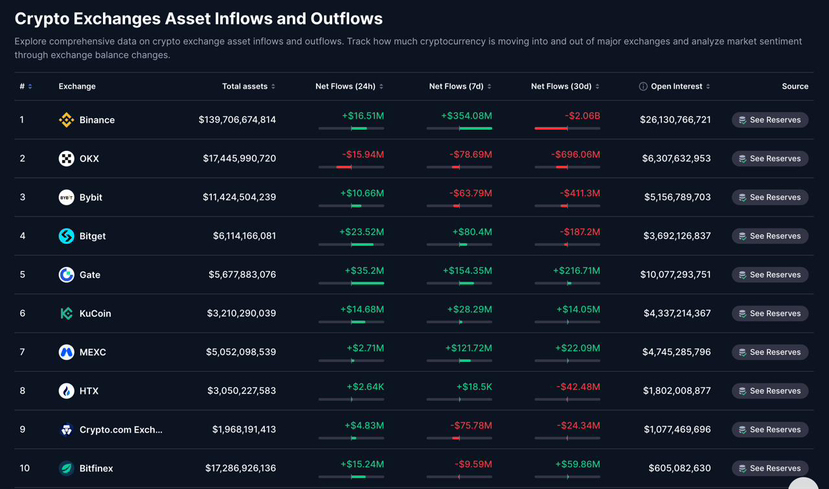Click Bitfinex total assets $17,286,926,136

(241, 468)
